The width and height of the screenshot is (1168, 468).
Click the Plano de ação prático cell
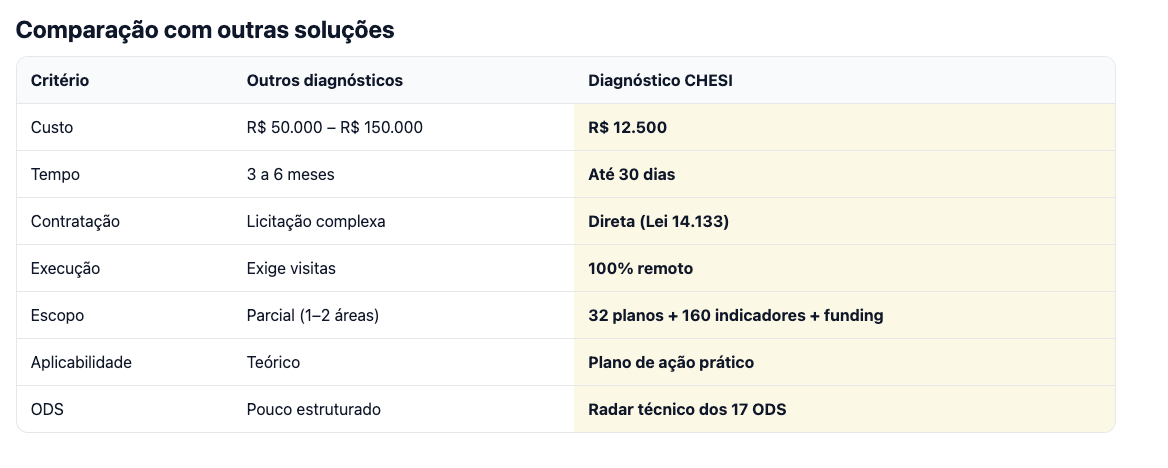click(845, 362)
